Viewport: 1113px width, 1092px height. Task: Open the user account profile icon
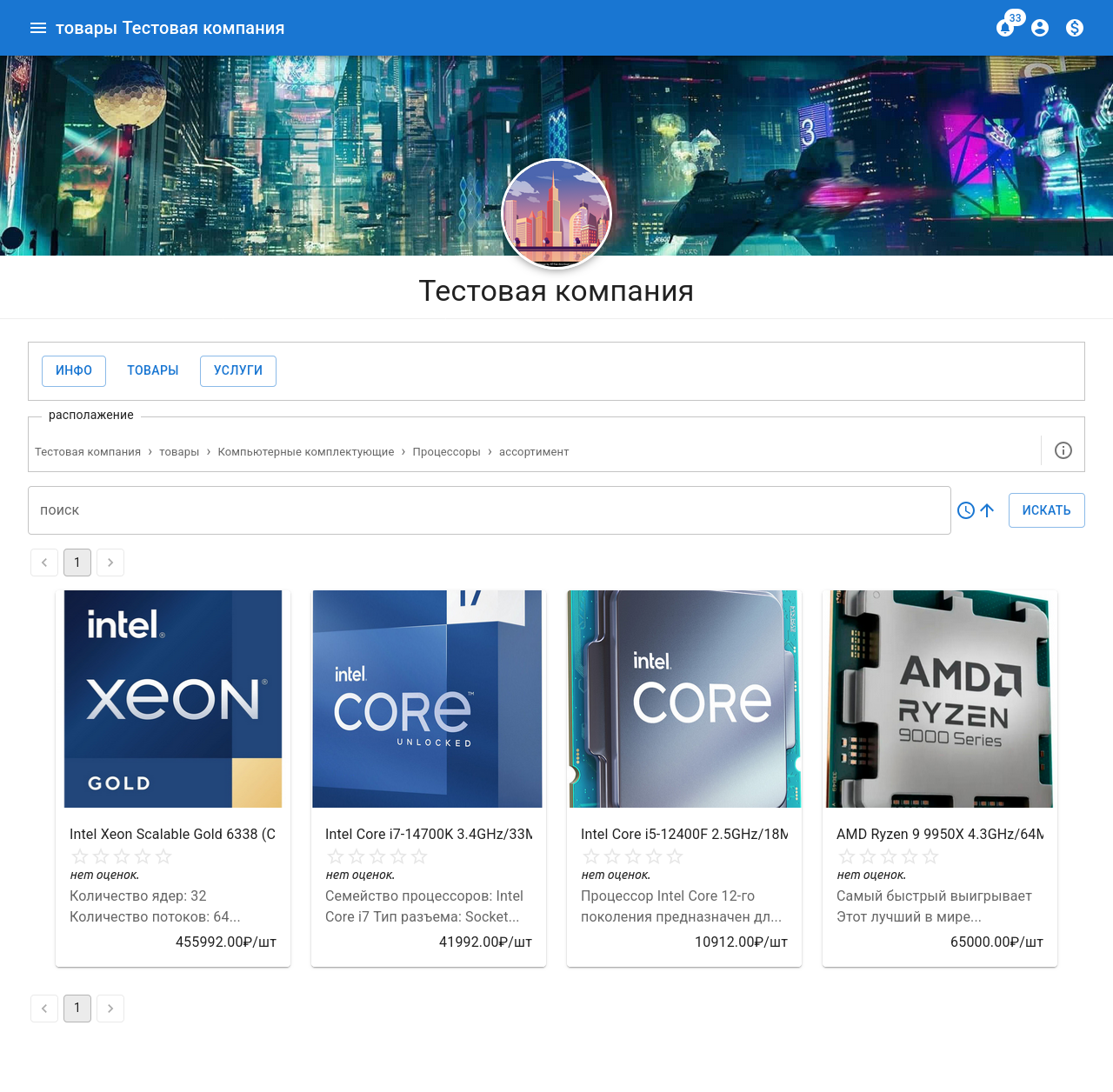point(1040,28)
